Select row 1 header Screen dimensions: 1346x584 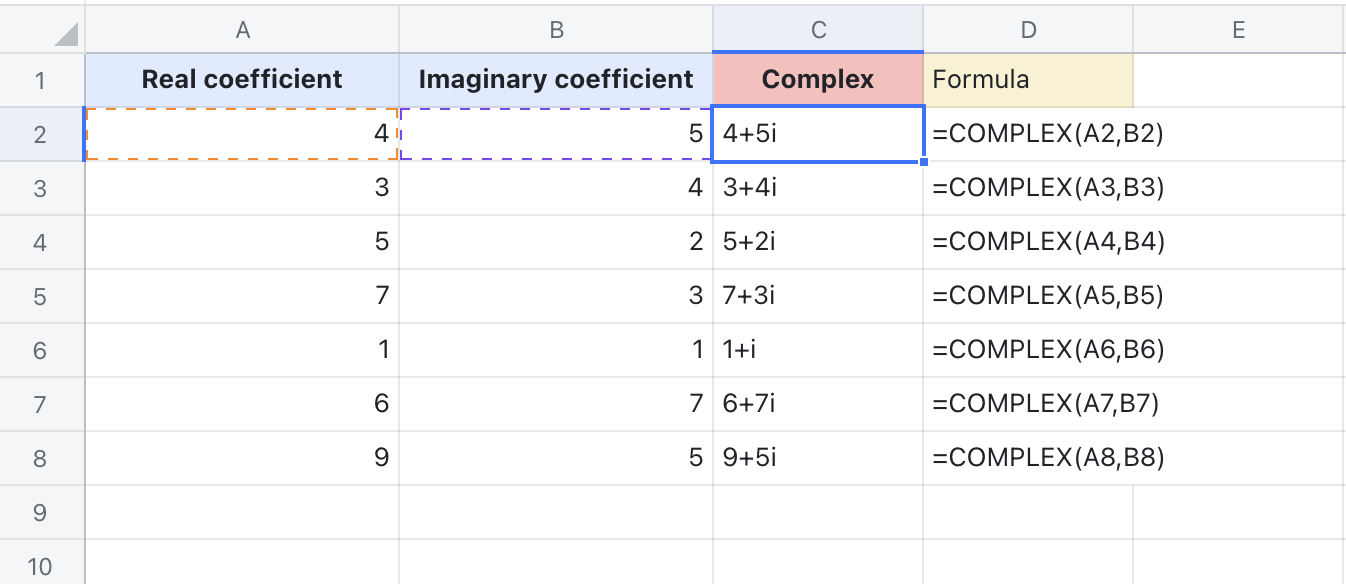pos(41,79)
